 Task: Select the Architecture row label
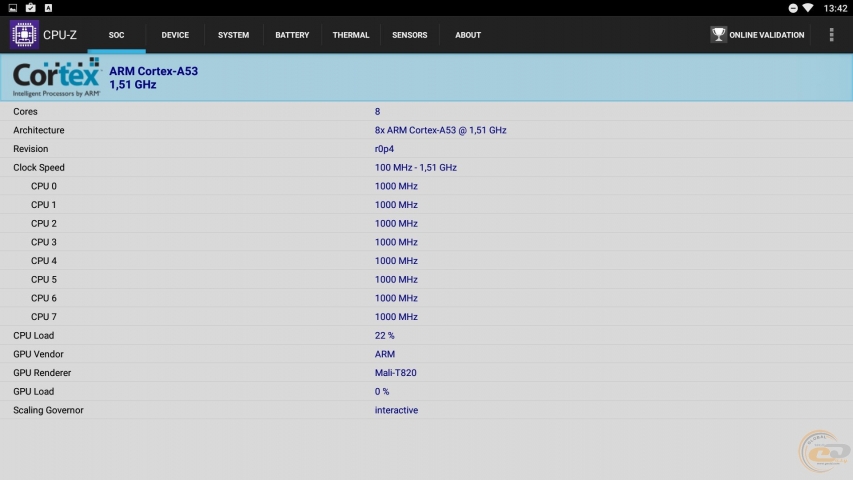tap(39, 130)
